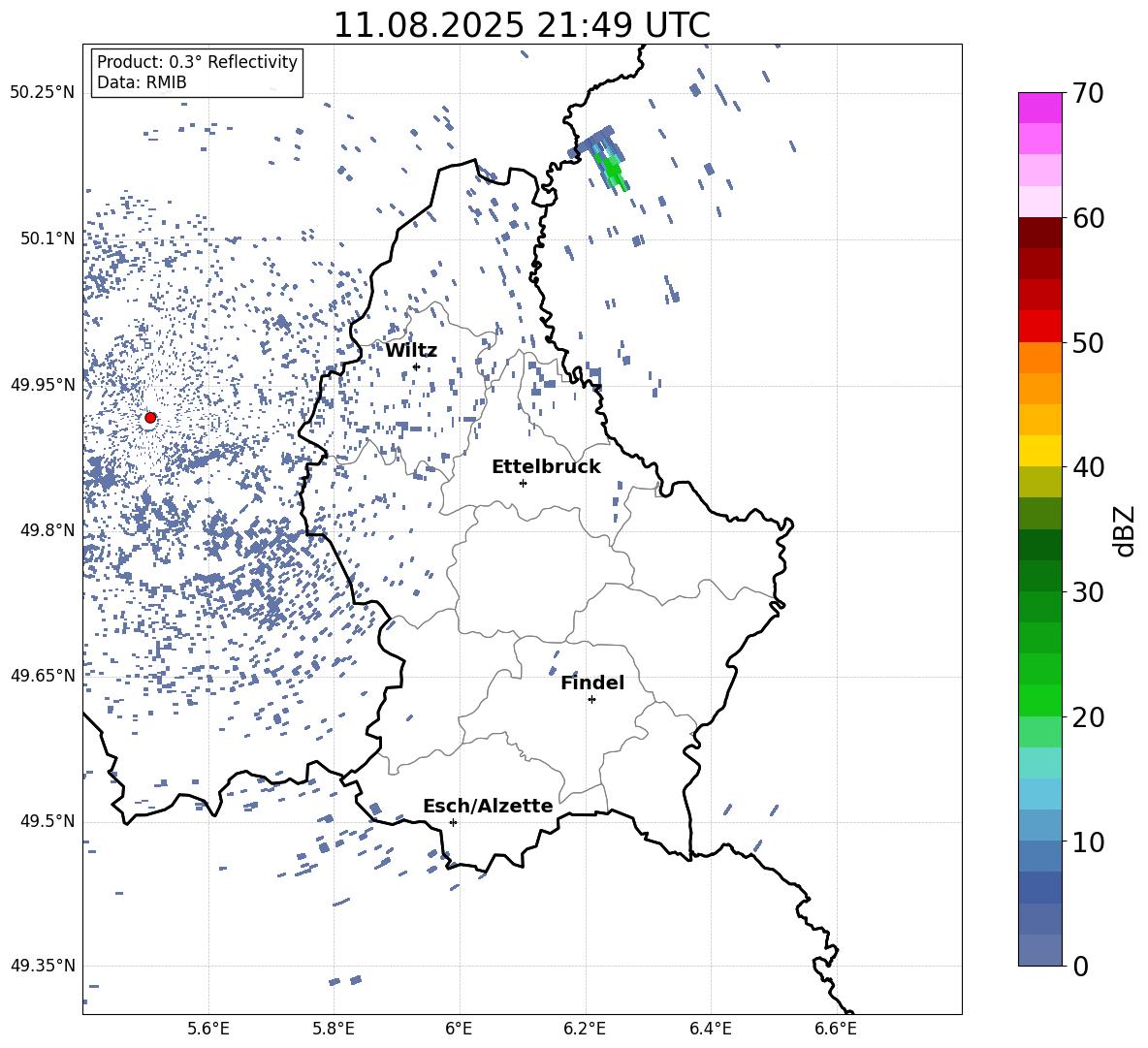This screenshot has height=1048, width=1148.
Task: Click the bright green swatch at 20 dBZ
Action: (x=1039, y=700)
